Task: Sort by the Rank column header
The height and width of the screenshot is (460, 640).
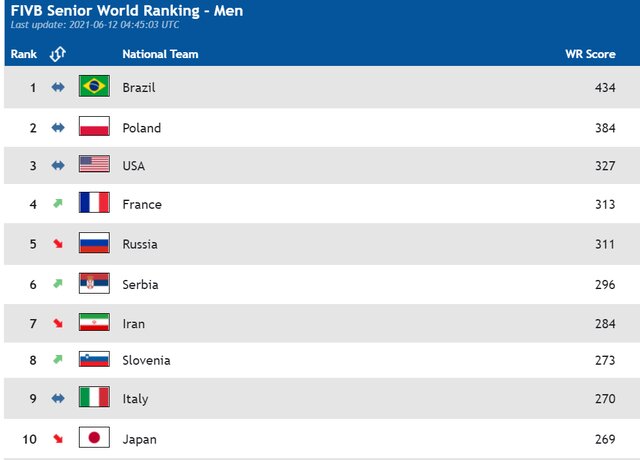Action: 24,54
